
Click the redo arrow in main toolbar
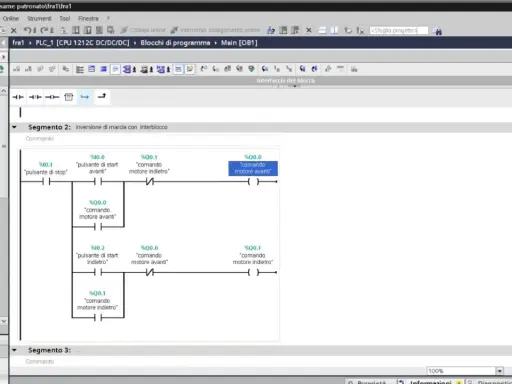(45, 30)
